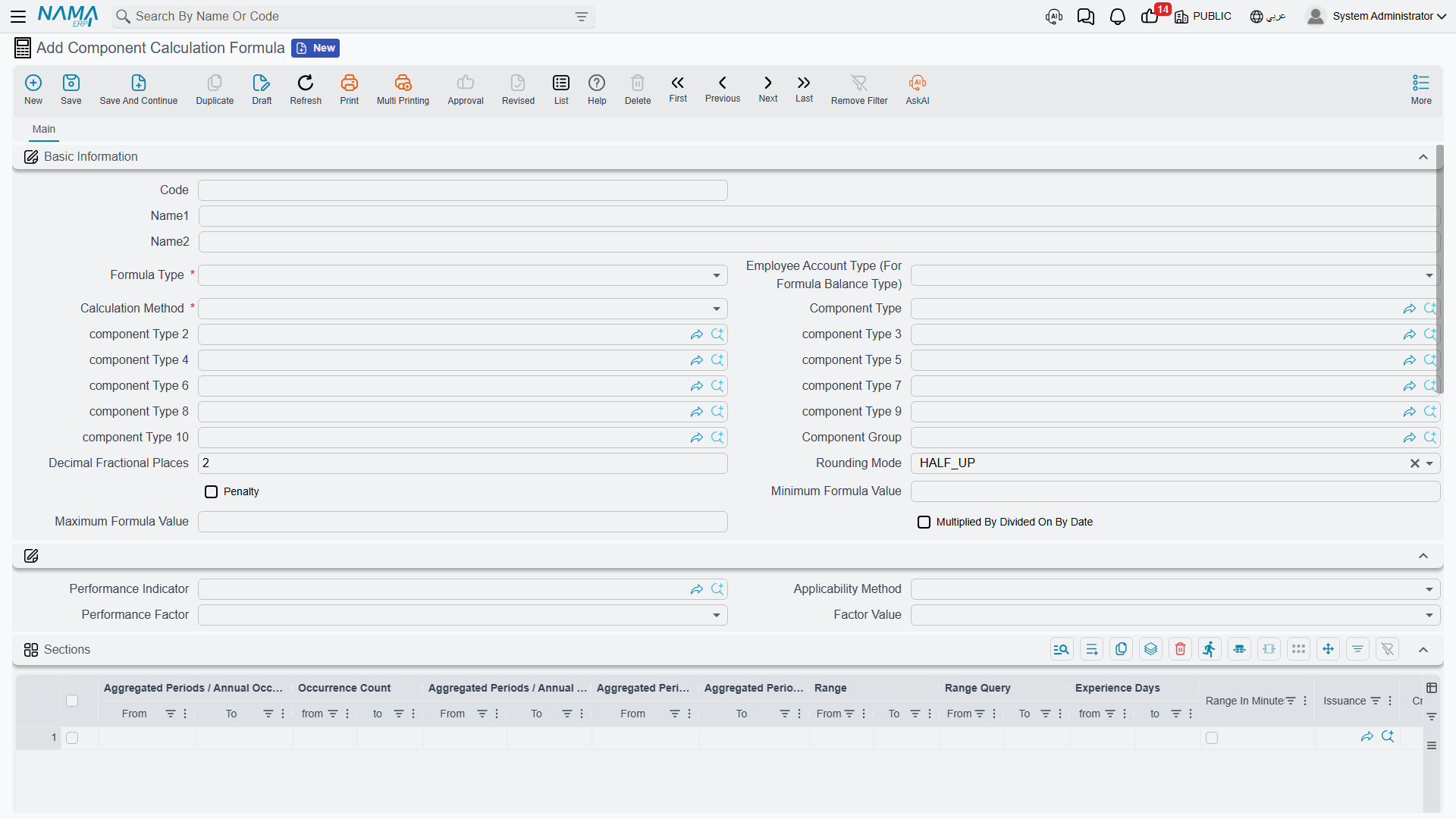
Task: Open the Calculation Method dropdown
Action: tap(716, 309)
